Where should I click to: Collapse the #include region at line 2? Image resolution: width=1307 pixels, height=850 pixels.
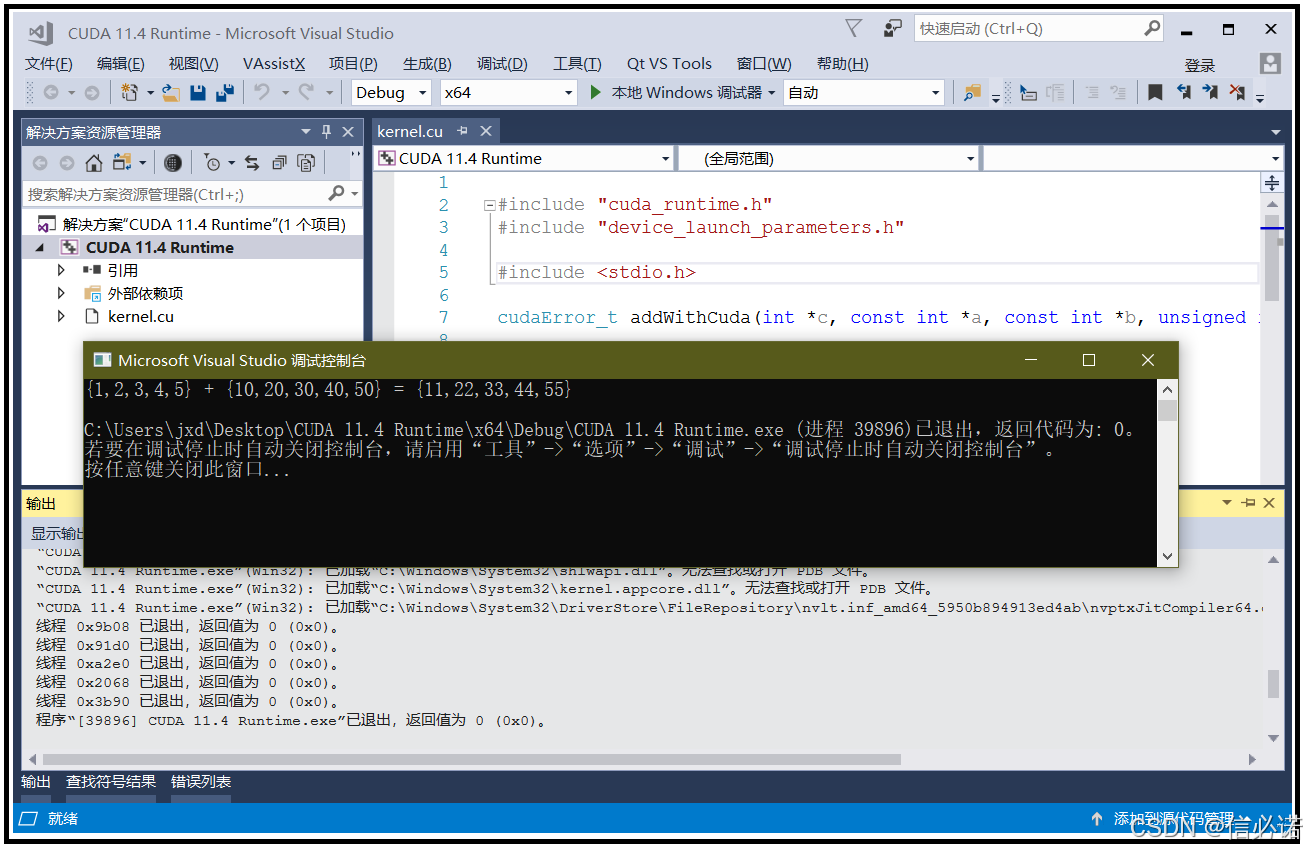pyautogui.click(x=489, y=205)
